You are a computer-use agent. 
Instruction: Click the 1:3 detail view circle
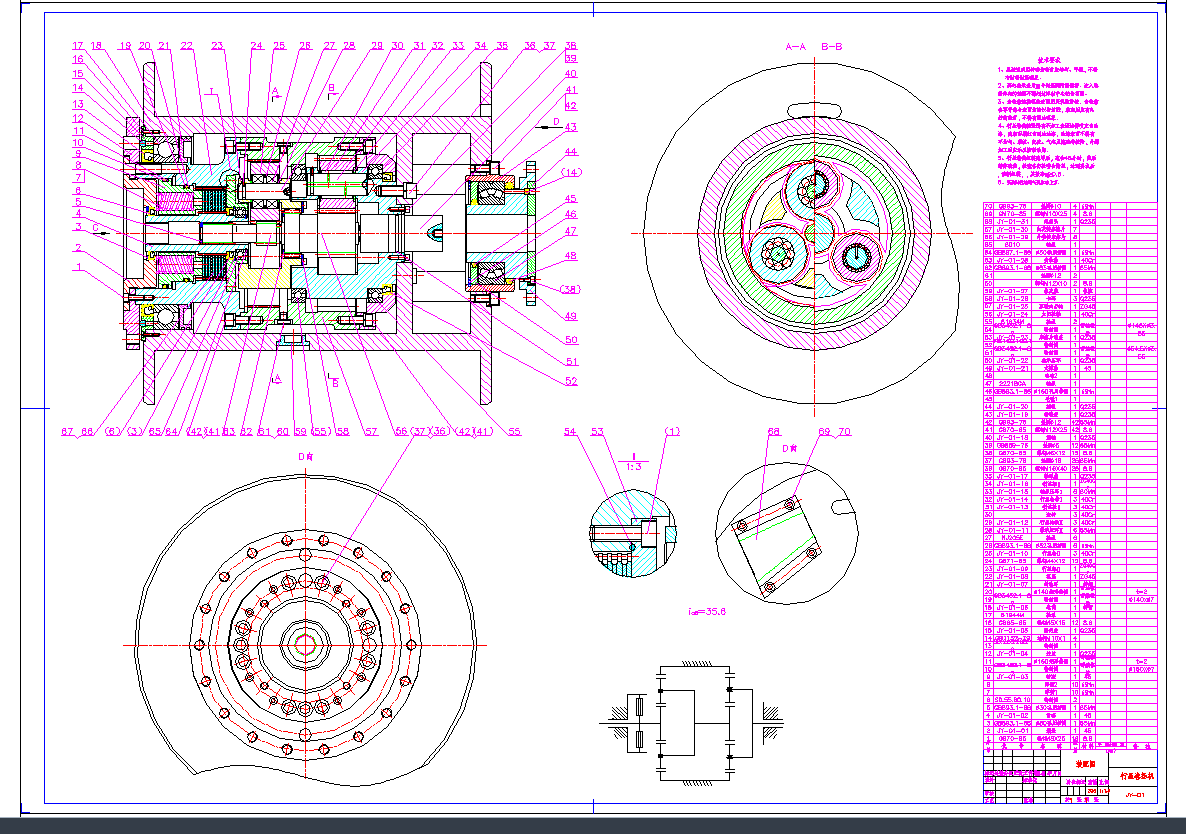click(x=634, y=535)
